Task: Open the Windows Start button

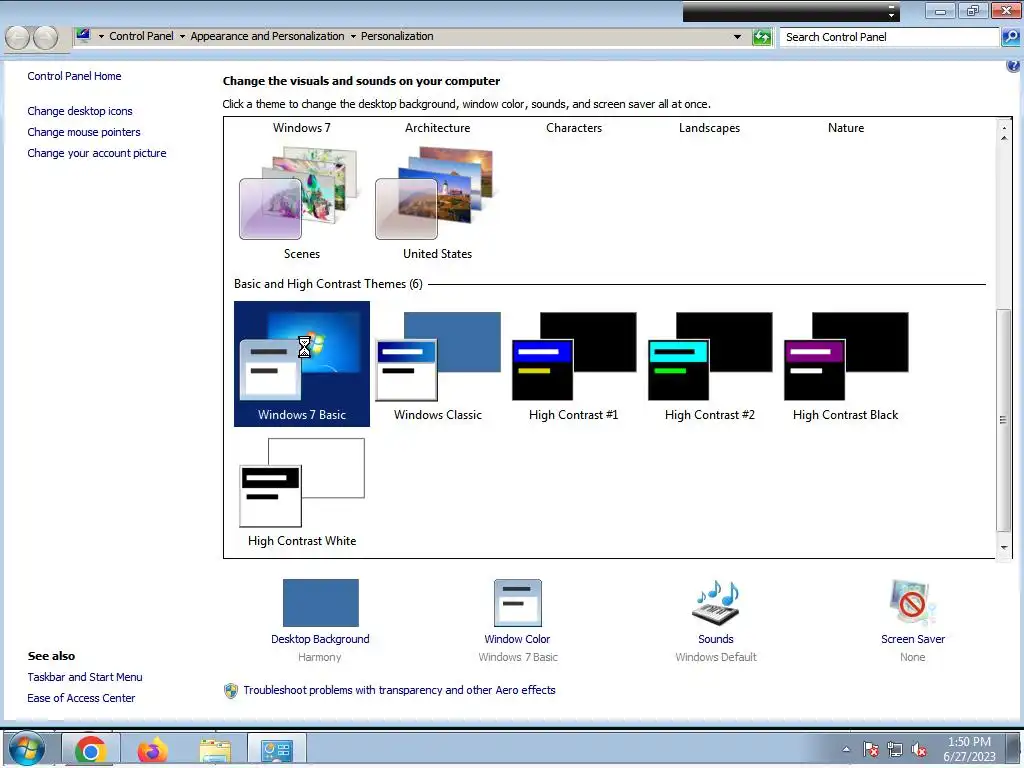Action: point(27,748)
